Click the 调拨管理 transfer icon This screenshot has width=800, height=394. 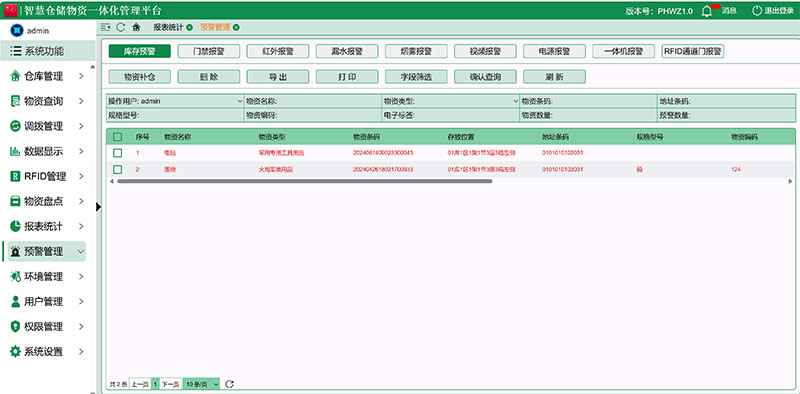point(15,126)
